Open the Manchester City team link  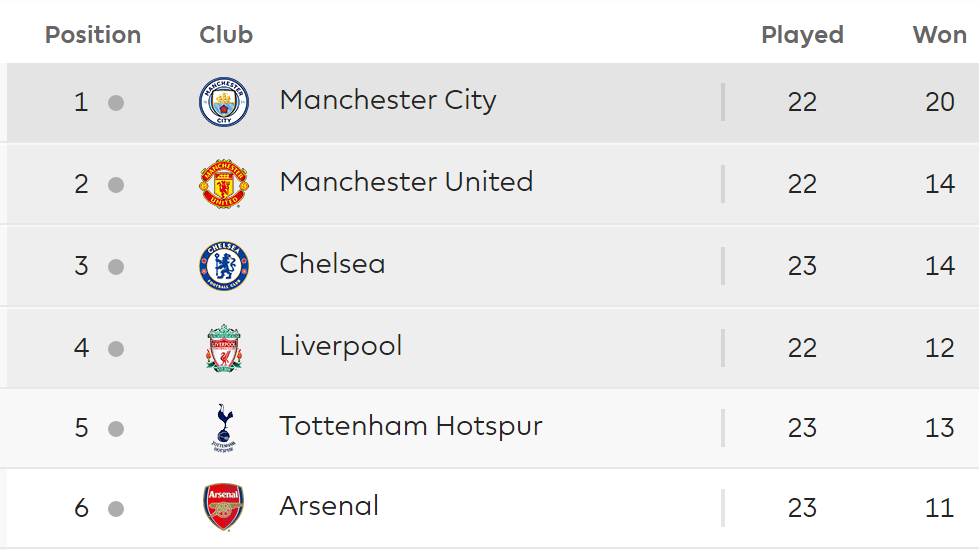(x=388, y=101)
